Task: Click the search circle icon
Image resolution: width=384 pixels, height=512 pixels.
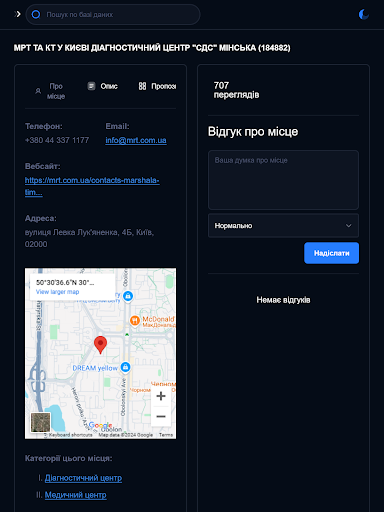Action: (36, 14)
